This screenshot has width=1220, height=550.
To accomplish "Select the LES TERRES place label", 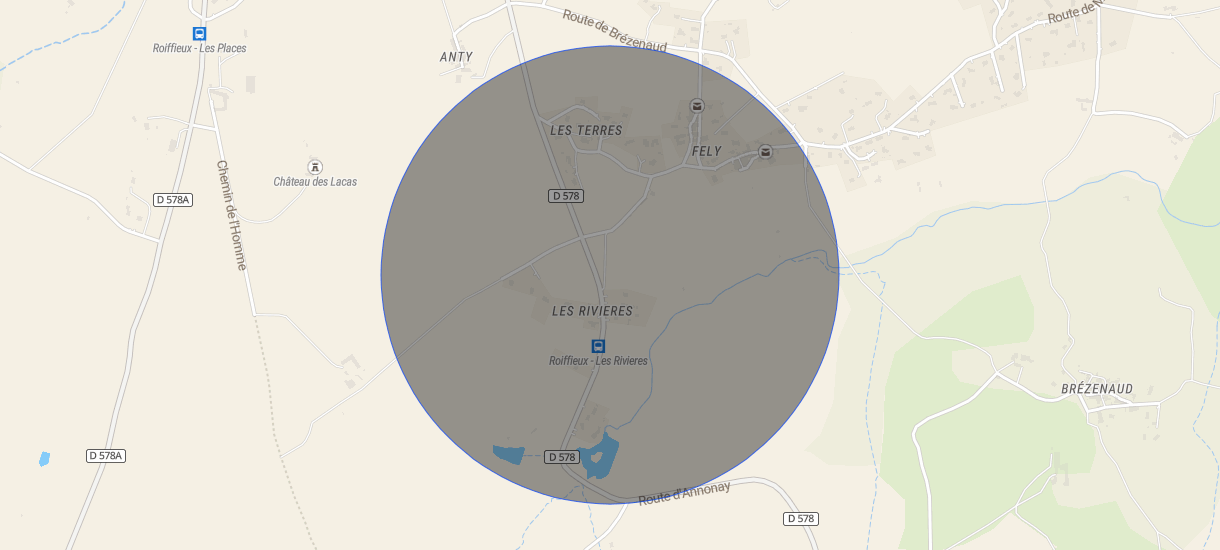I will (586, 131).
